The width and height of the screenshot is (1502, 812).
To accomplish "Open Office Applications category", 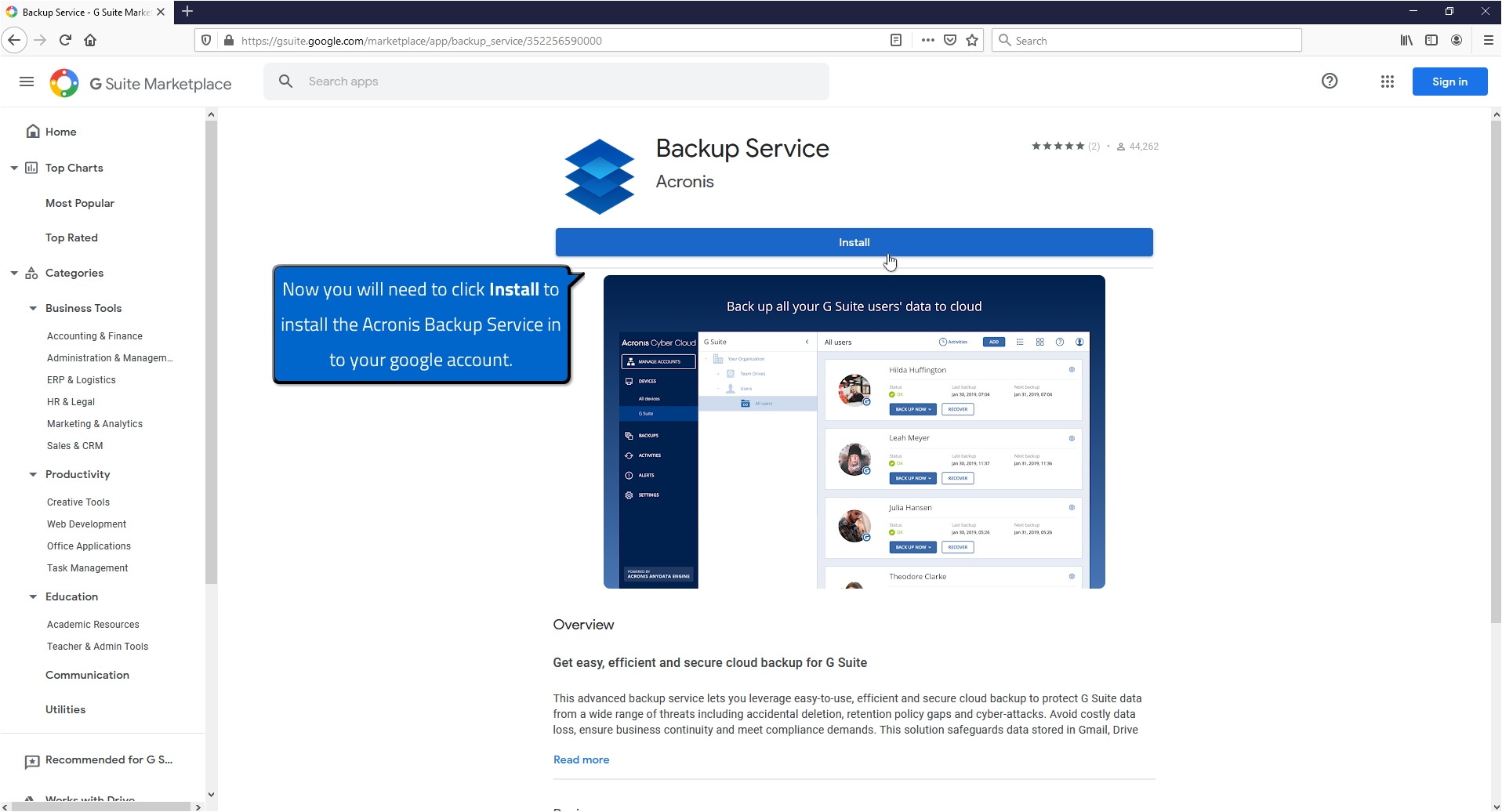I will click(x=89, y=546).
